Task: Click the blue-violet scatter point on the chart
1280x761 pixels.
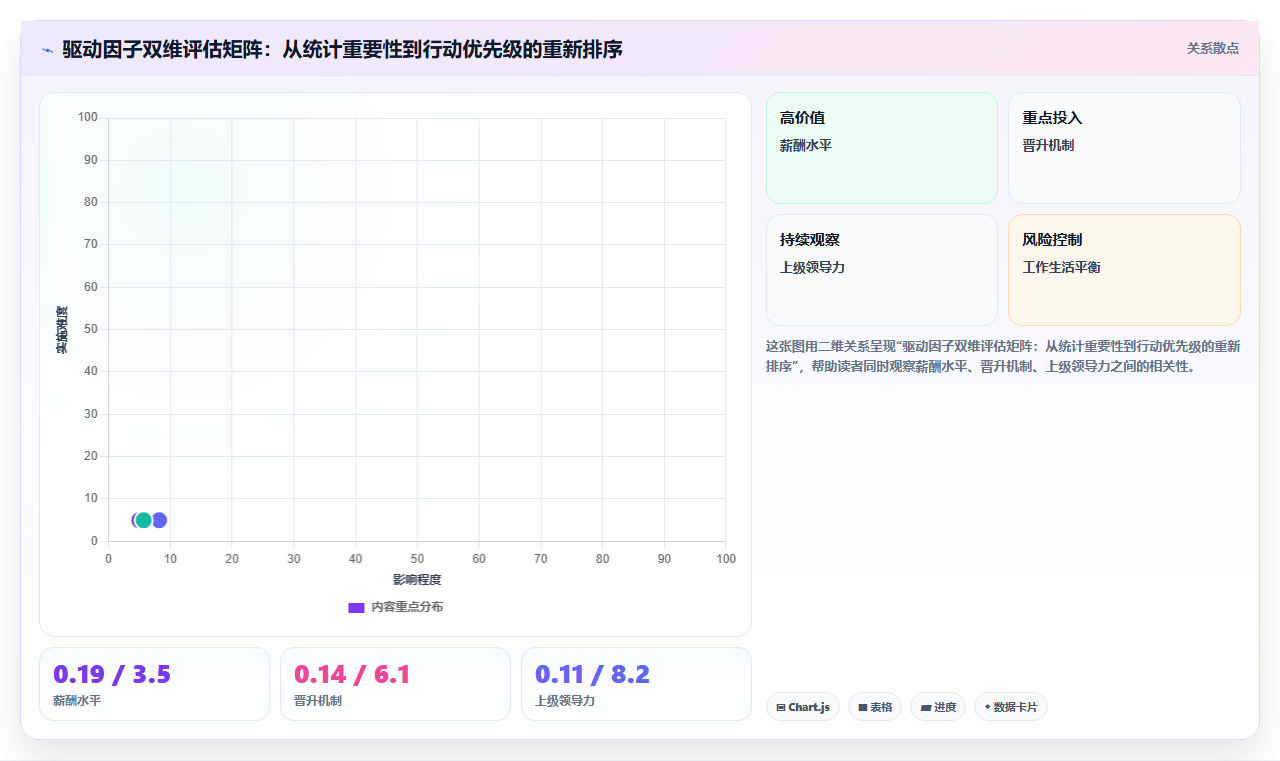Action: (x=160, y=520)
